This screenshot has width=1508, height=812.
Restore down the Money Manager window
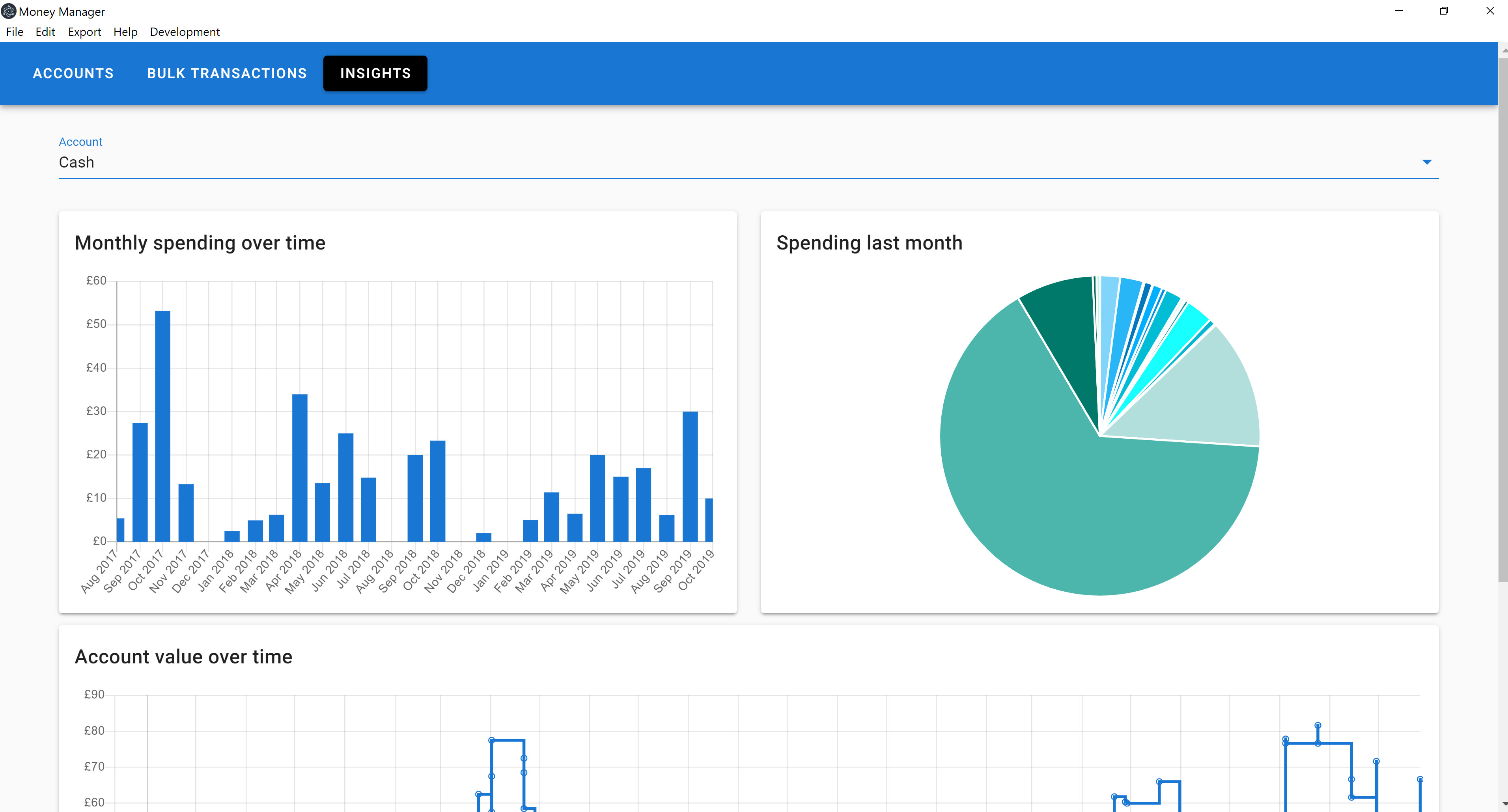point(1444,11)
